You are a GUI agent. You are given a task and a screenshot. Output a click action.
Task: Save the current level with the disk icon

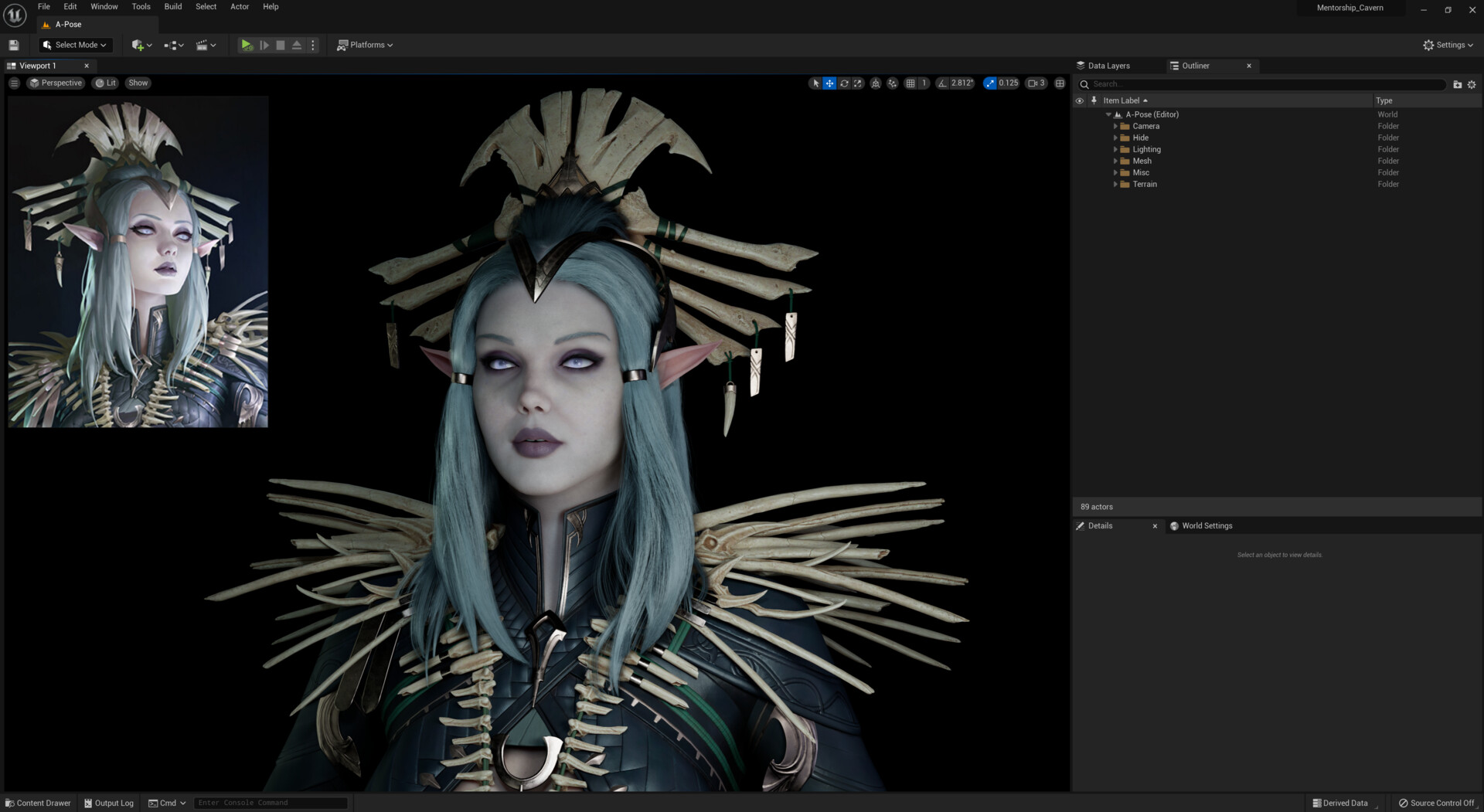coord(14,46)
